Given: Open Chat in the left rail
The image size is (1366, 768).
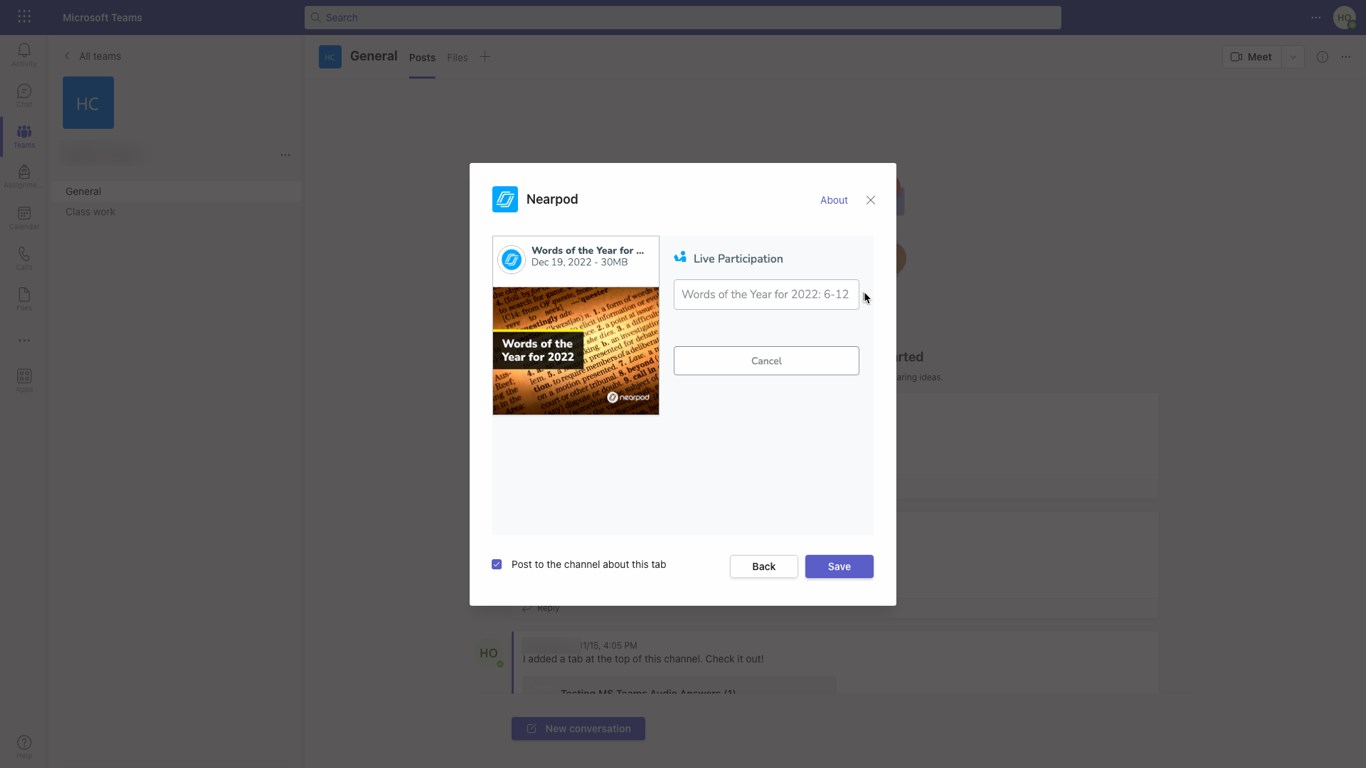Looking at the screenshot, I should [24, 95].
